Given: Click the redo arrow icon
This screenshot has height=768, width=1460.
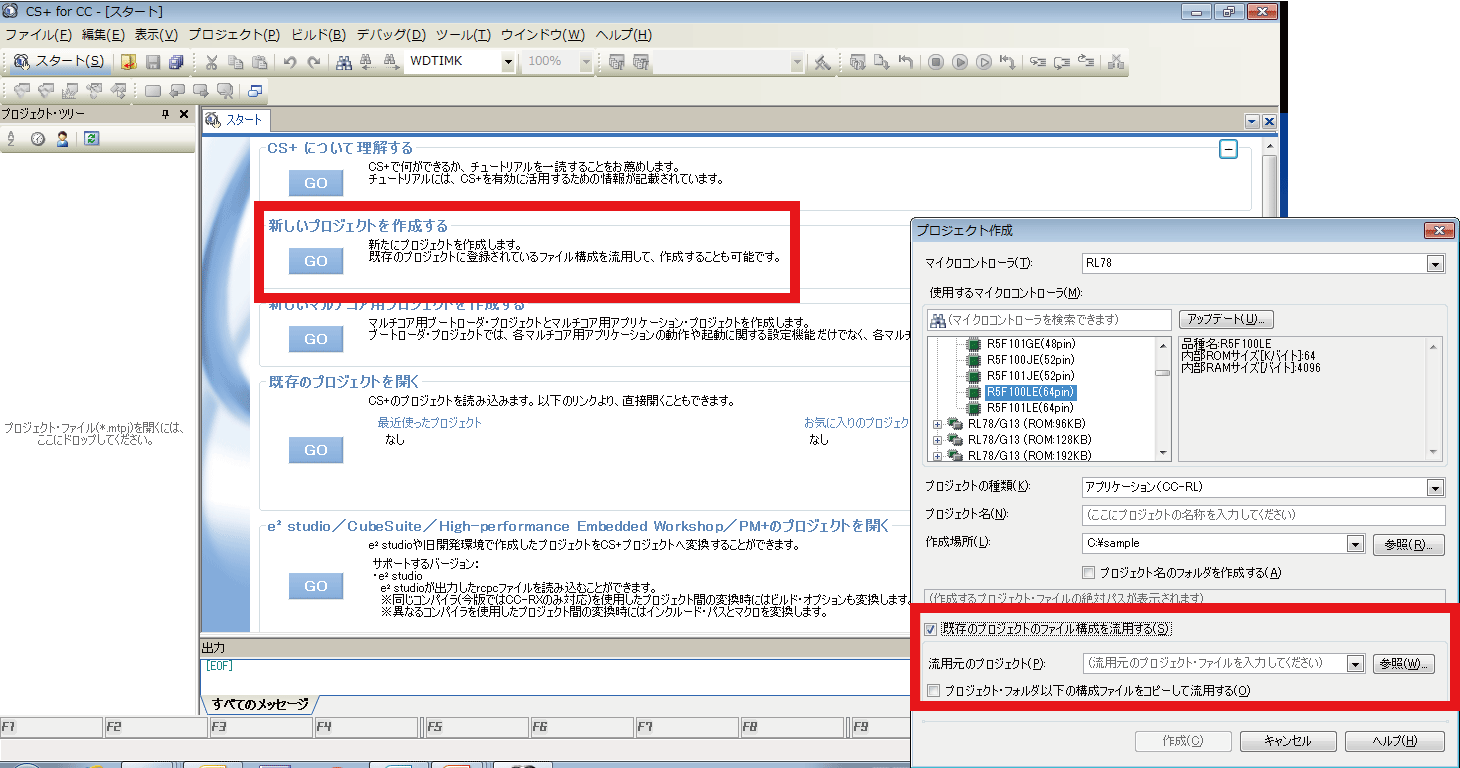Looking at the screenshot, I should coord(314,62).
